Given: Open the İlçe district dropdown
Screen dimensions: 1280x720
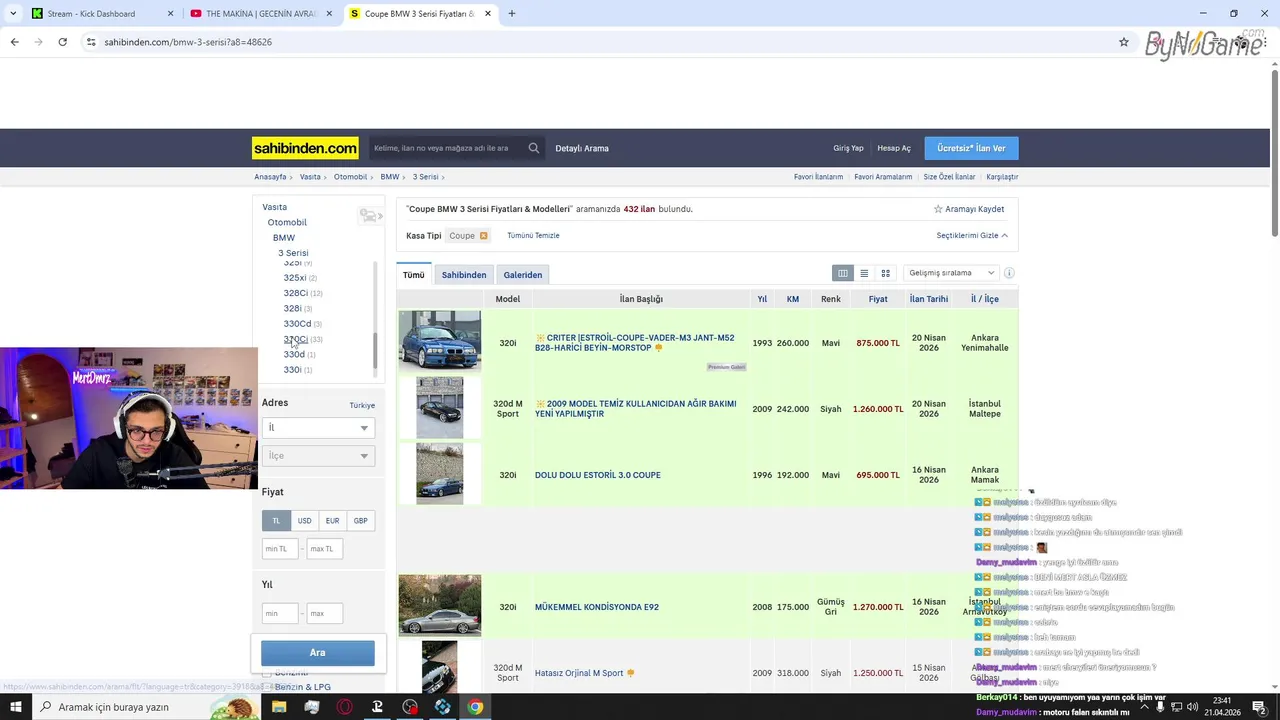Looking at the screenshot, I should pos(318,456).
